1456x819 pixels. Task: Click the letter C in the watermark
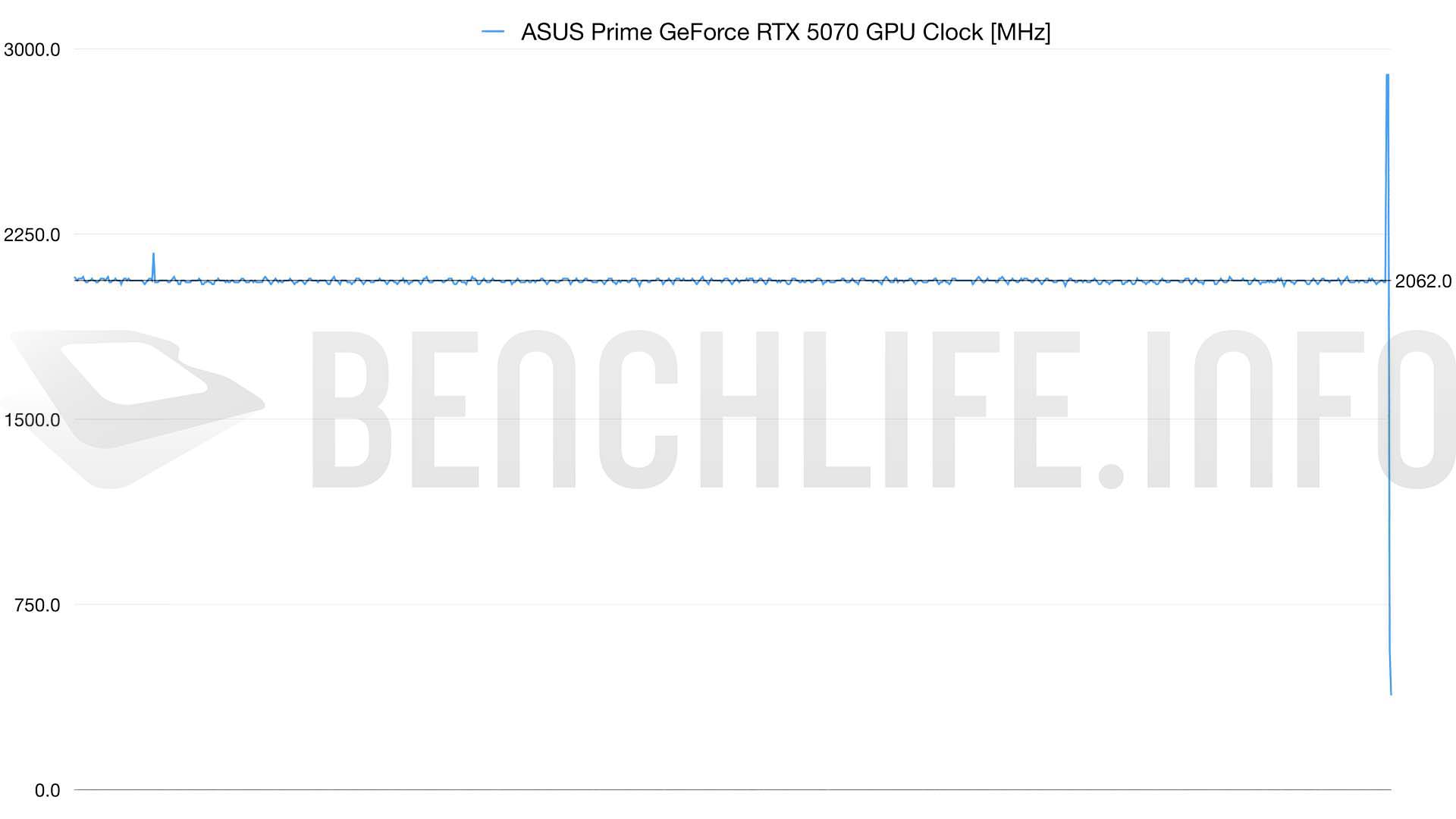click(637, 409)
